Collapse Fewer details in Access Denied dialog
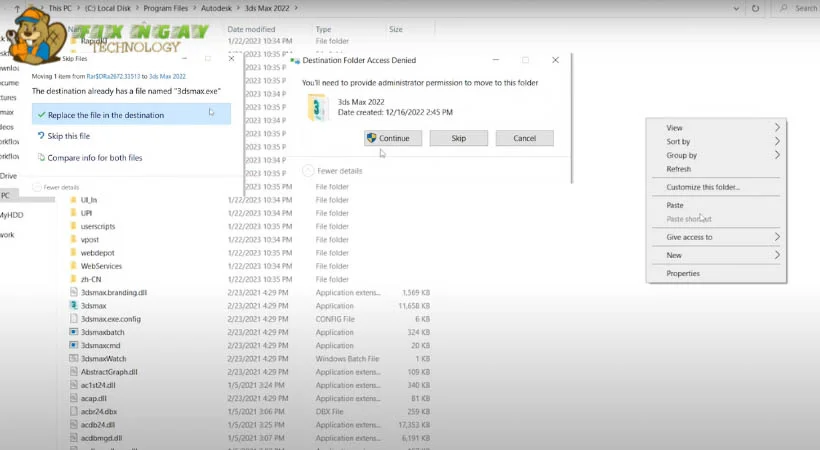Screen dimensions: 820x450 click(x=333, y=171)
